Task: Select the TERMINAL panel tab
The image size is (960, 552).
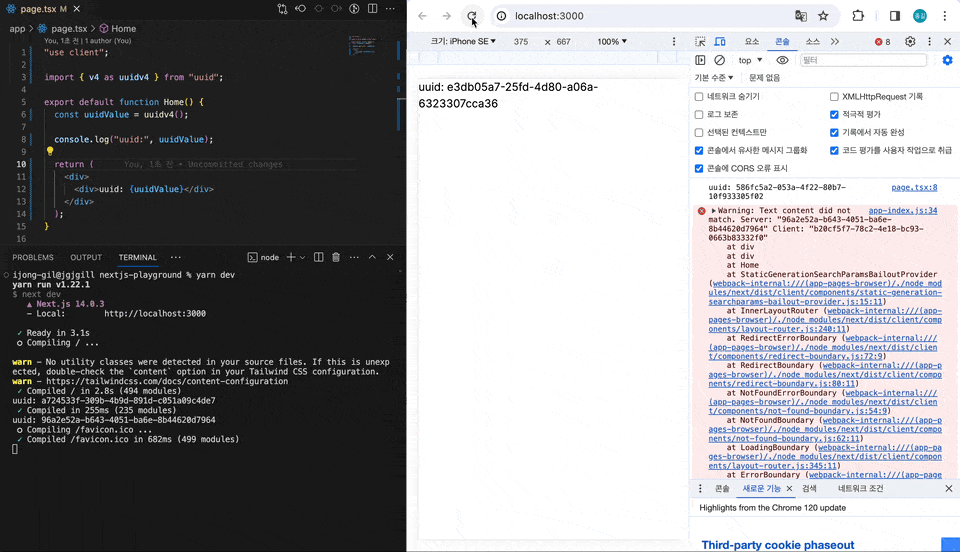Action: click(138, 258)
